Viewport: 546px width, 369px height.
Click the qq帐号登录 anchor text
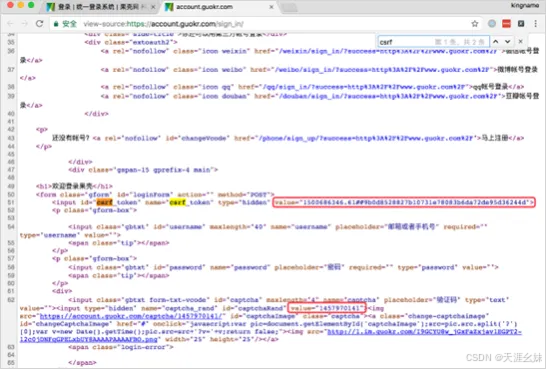(490, 87)
